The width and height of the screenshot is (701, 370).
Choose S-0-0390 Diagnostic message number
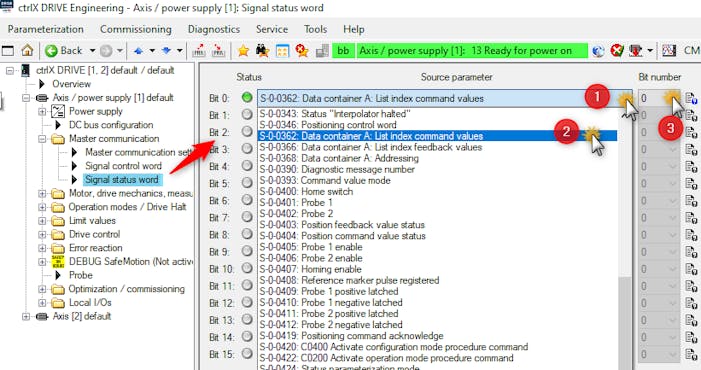(337, 169)
